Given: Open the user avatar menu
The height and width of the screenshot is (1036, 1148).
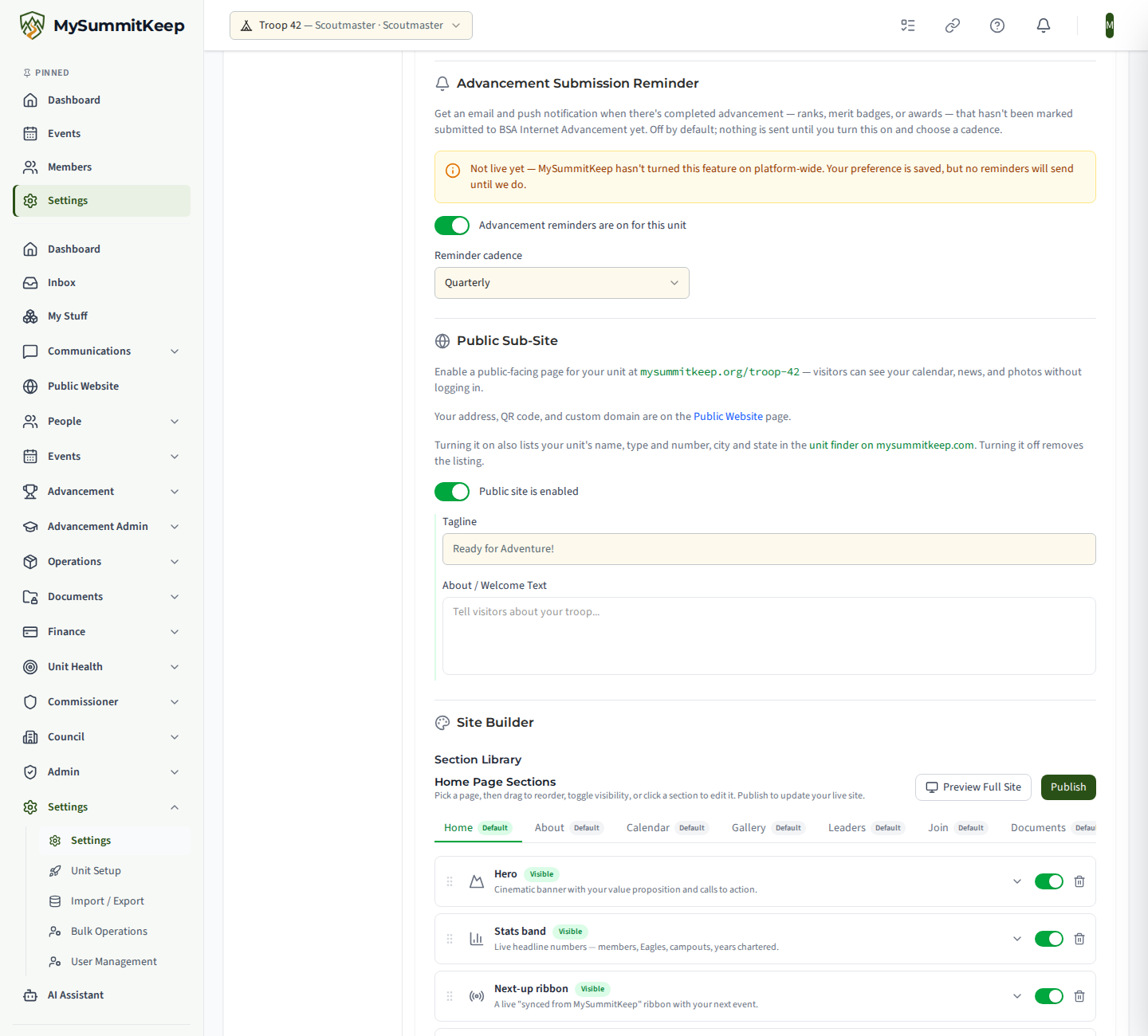Looking at the screenshot, I should tap(1110, 26).
